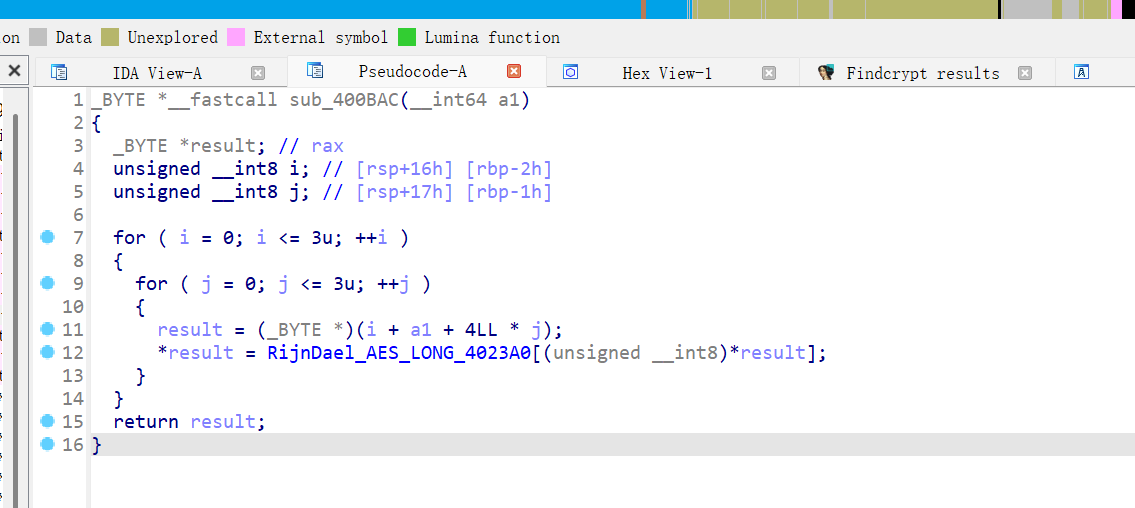Screen dimensions: 1135x508
Task: Click the Unexplored legend color swatch
Action: pos(110,37)
